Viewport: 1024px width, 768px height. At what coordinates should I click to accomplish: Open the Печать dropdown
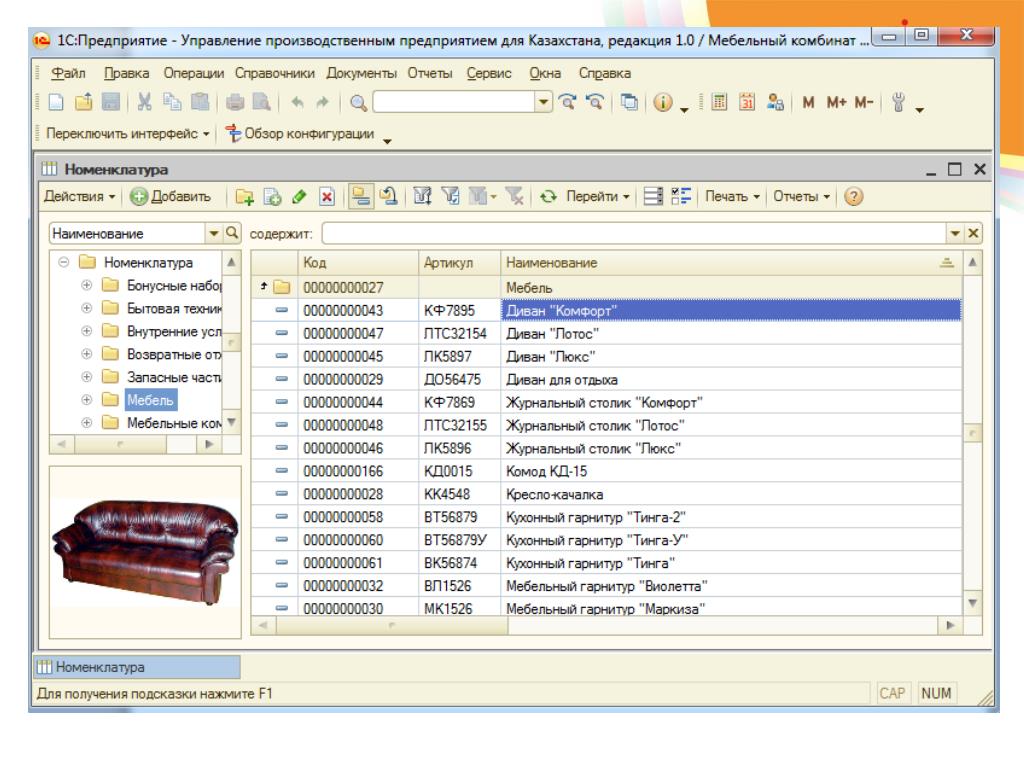[x=732, y=197]
